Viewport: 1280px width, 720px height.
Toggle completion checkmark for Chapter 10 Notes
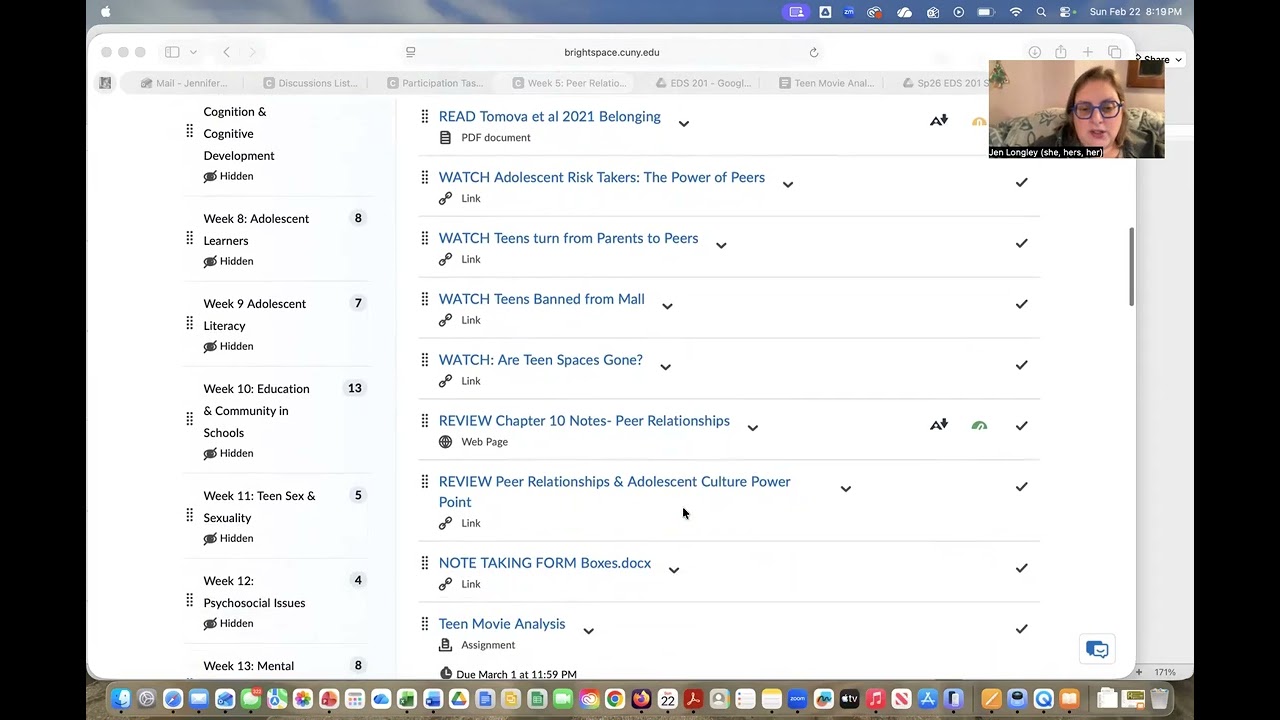point(1021,426)
